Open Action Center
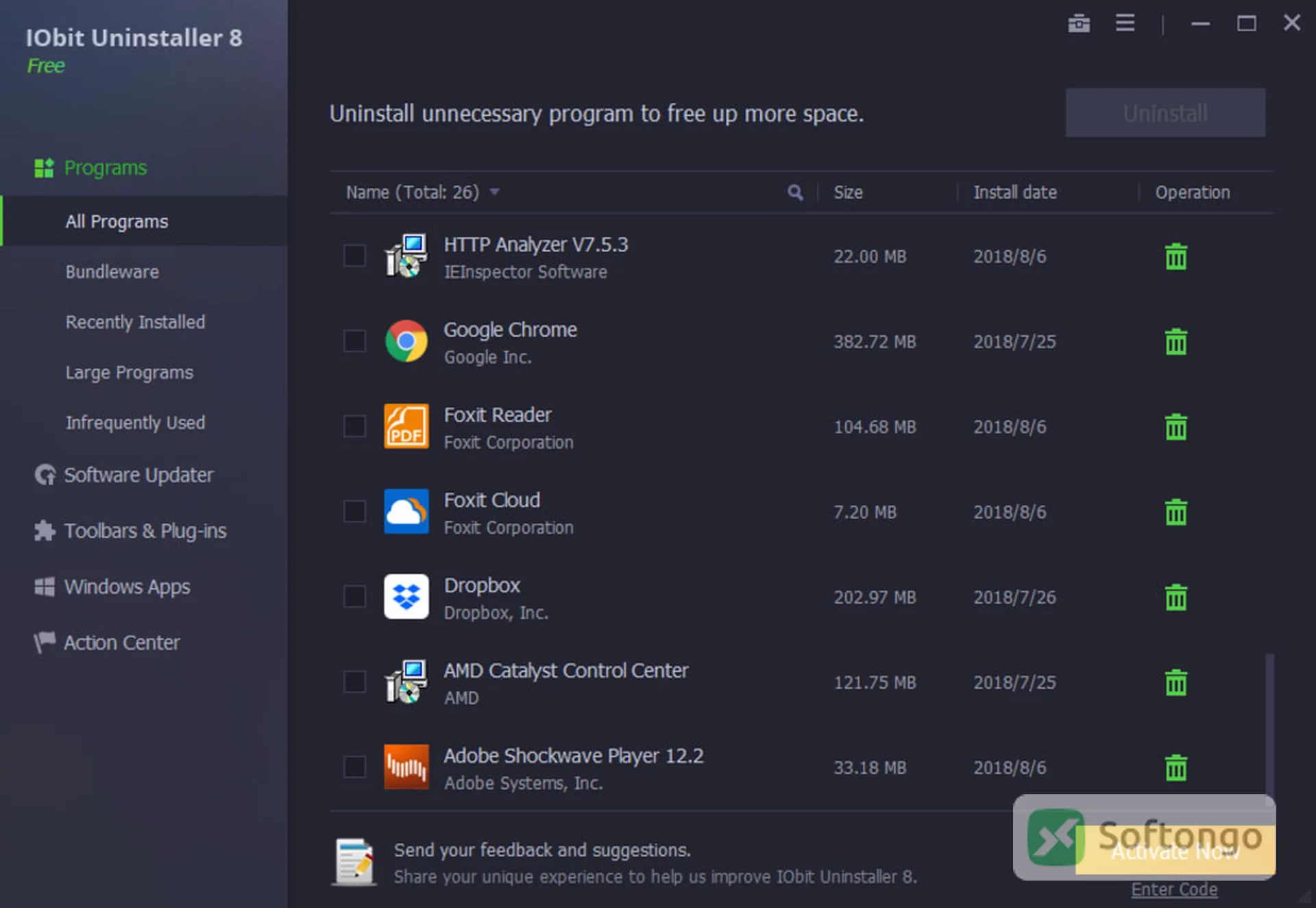 click(107, 643)
